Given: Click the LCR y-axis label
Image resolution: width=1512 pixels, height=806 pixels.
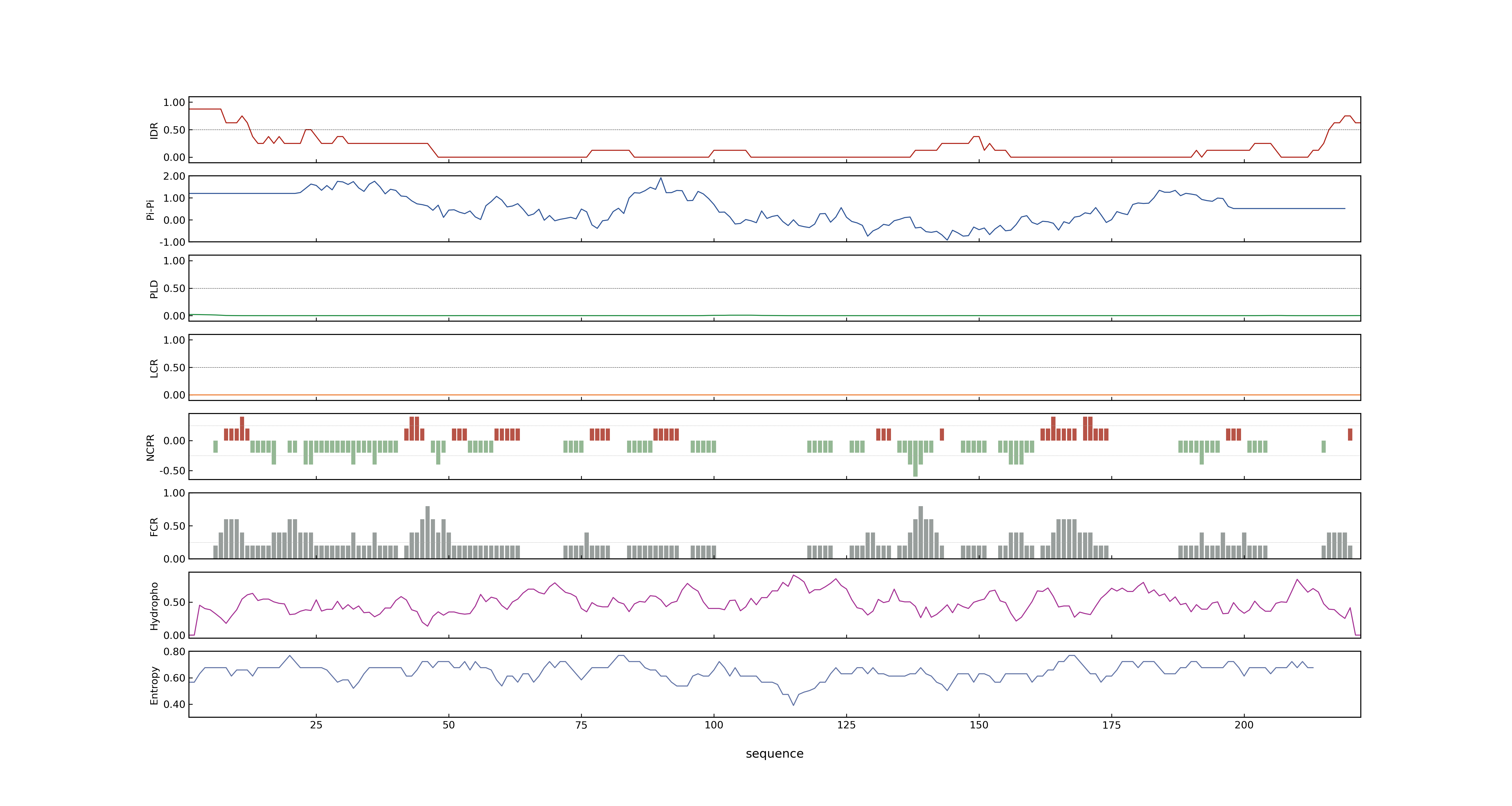Looking at the screenshot, I should click(x=154, y=368).
